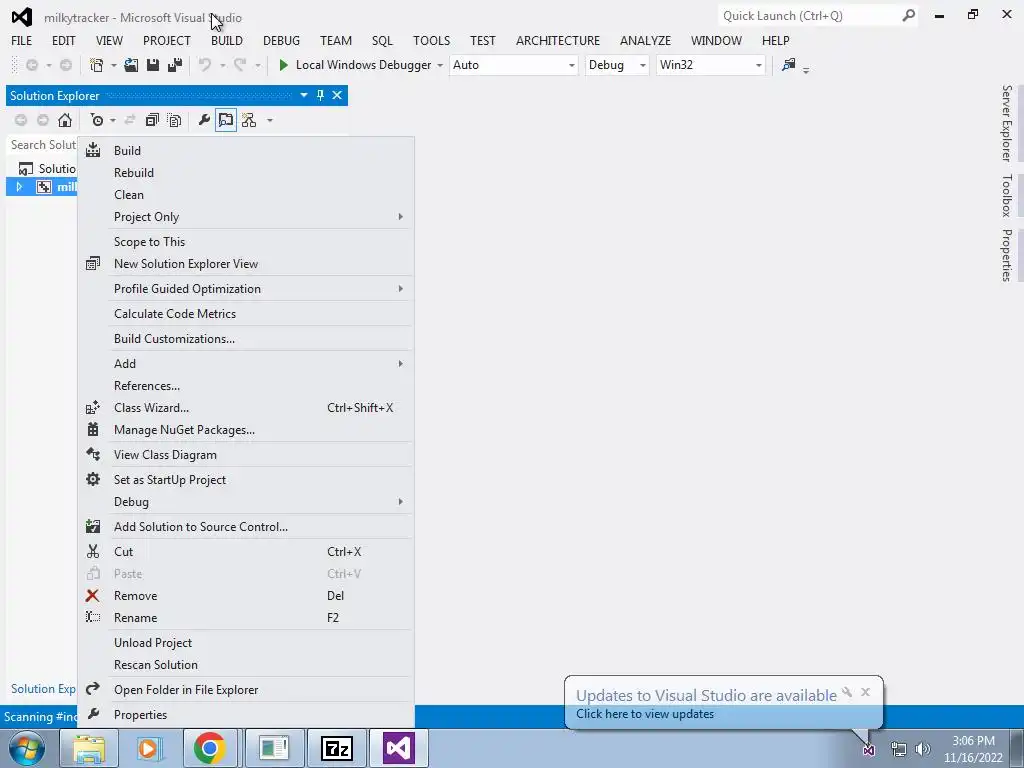
Task: Click the Sync with Active Document icon
Action: 130,120
